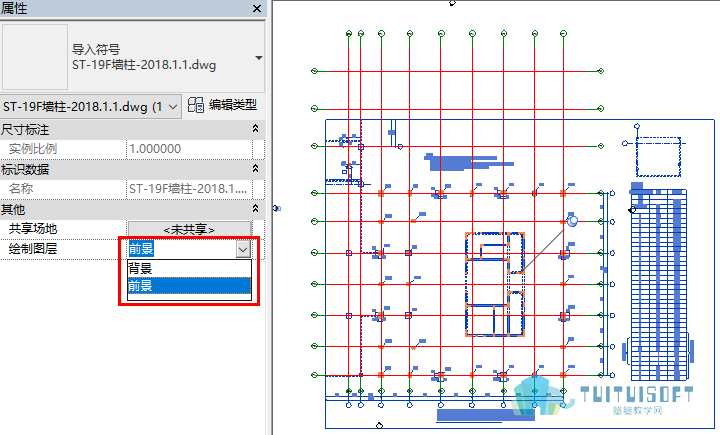Click the 共享场地 property label
Viewport: 720px width, 435px height.
tap(33, 229)
